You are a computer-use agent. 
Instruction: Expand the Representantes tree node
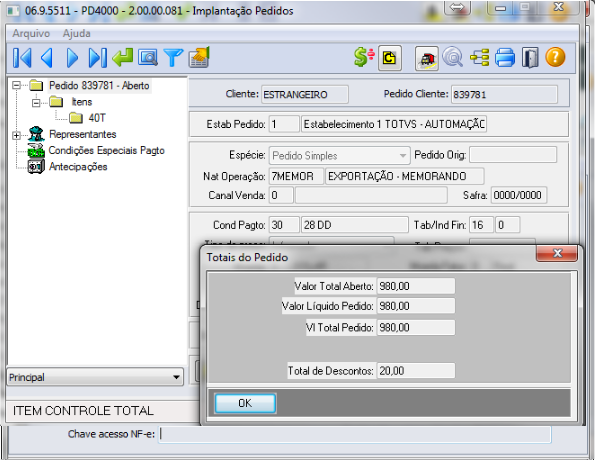click(x=16, y=135)
